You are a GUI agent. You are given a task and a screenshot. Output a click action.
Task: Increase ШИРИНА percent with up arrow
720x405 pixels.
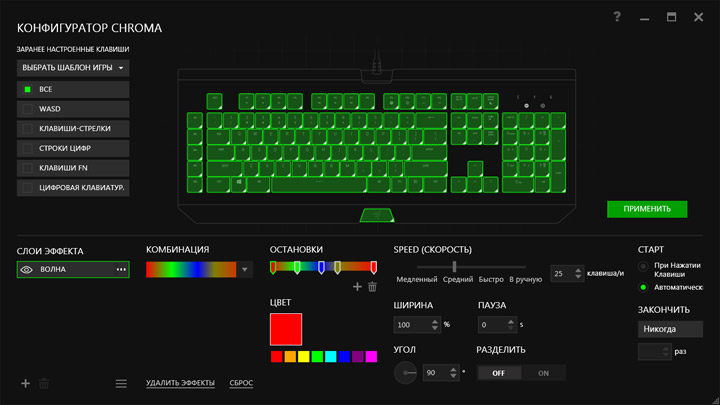coord(435,321)
